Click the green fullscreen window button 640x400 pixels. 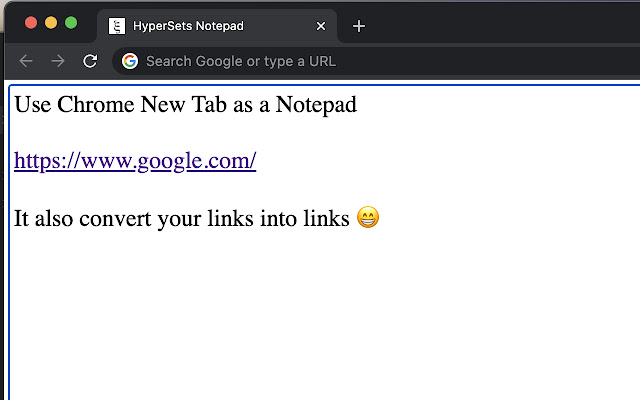[x=71, y=23]
